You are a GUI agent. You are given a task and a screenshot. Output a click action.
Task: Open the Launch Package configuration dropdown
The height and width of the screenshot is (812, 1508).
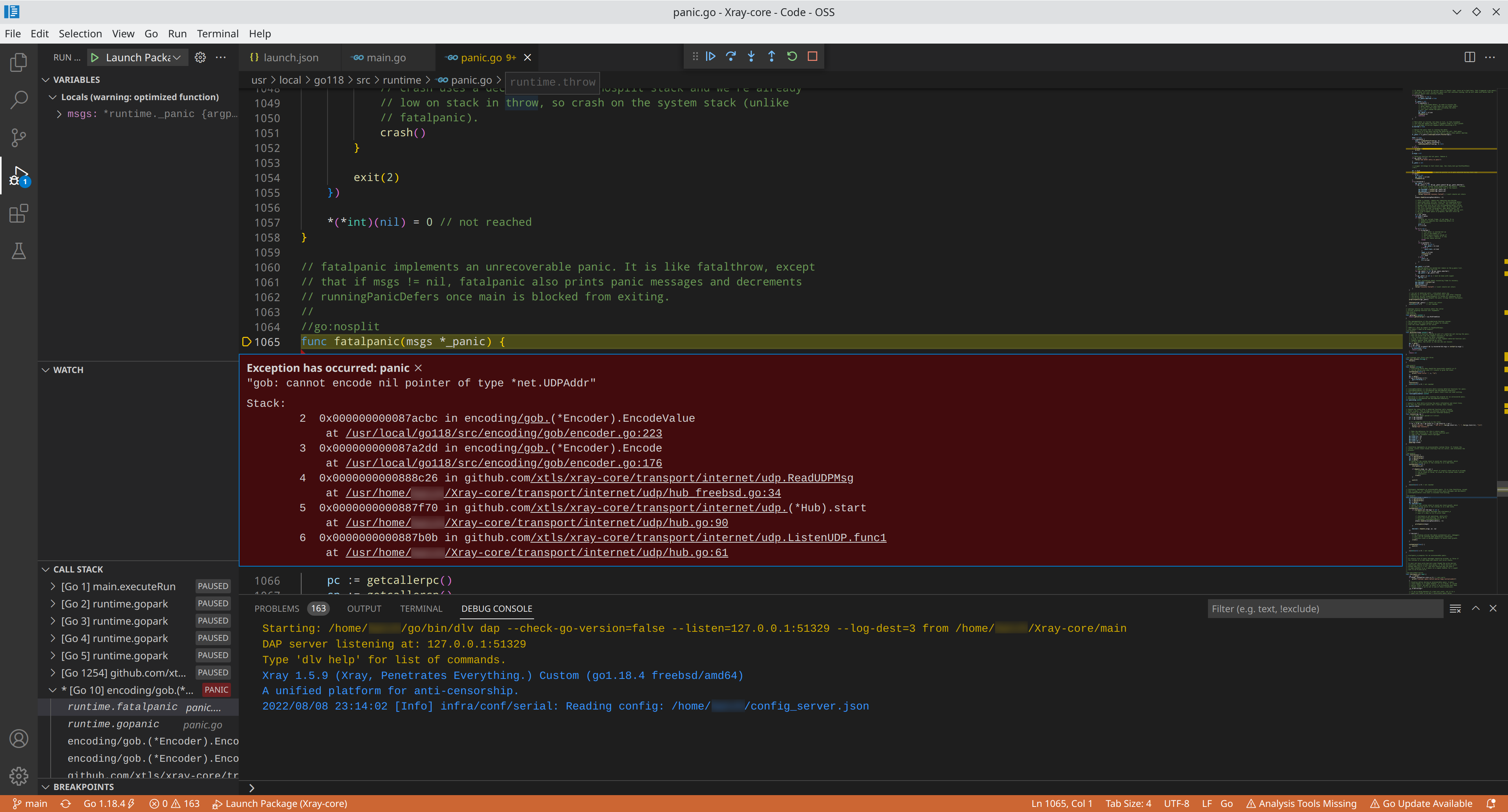click(x=177, y=57)
